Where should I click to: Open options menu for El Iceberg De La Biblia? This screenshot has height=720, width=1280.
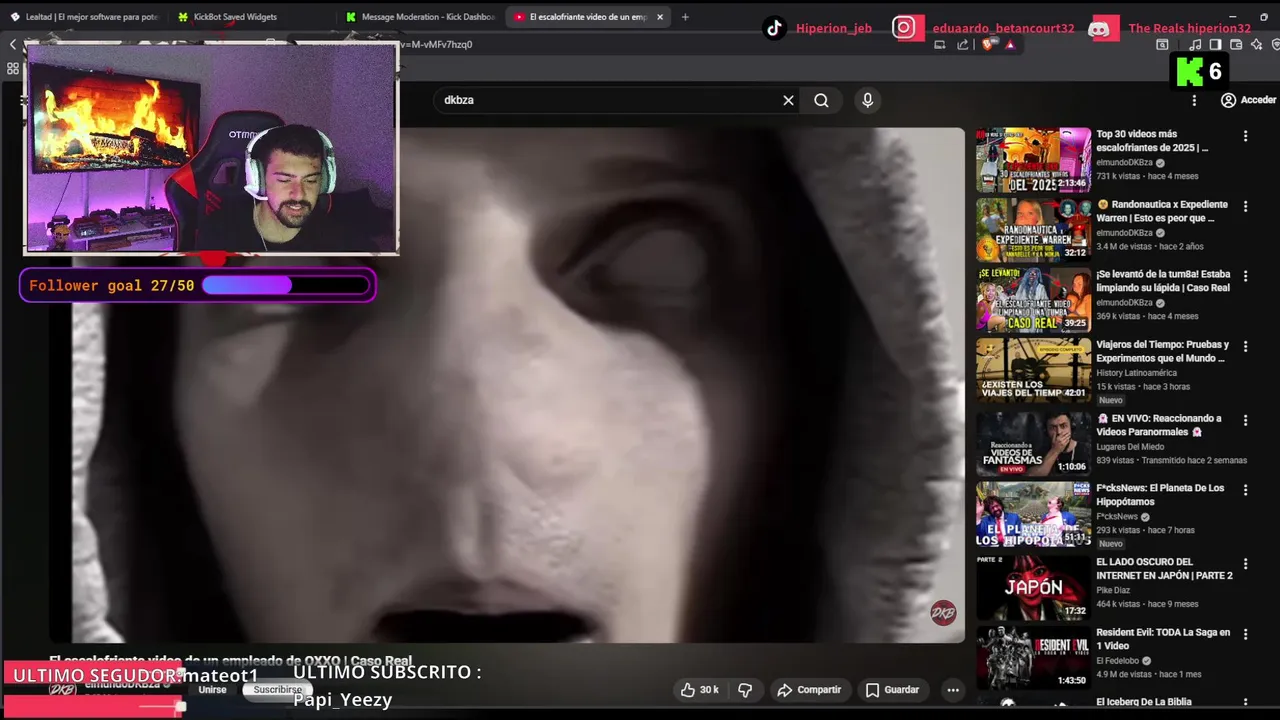click(x=1245, y=704)
